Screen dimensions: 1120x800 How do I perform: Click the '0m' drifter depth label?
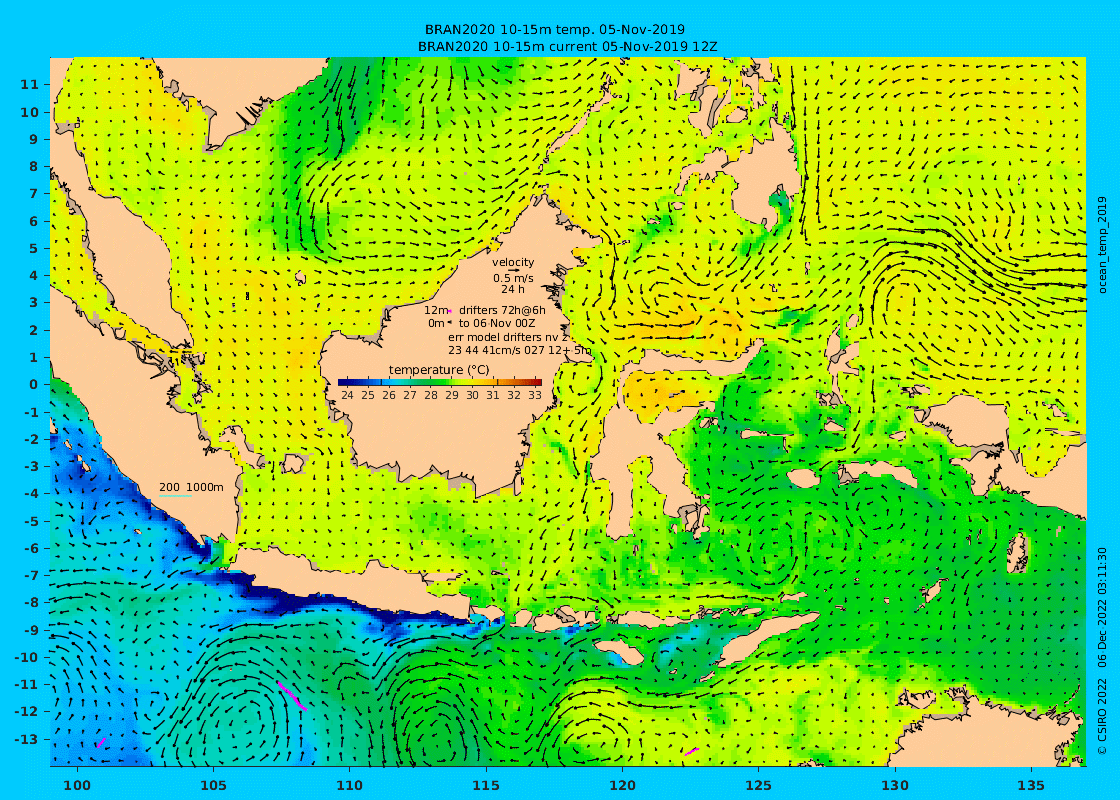[x=436, y=323]
